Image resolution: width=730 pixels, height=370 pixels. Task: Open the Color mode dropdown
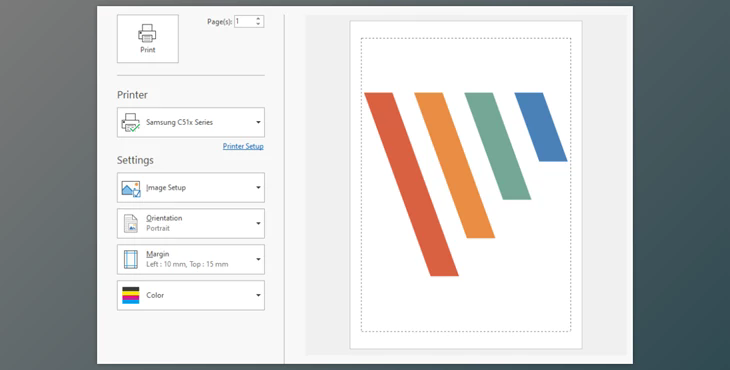191,295
